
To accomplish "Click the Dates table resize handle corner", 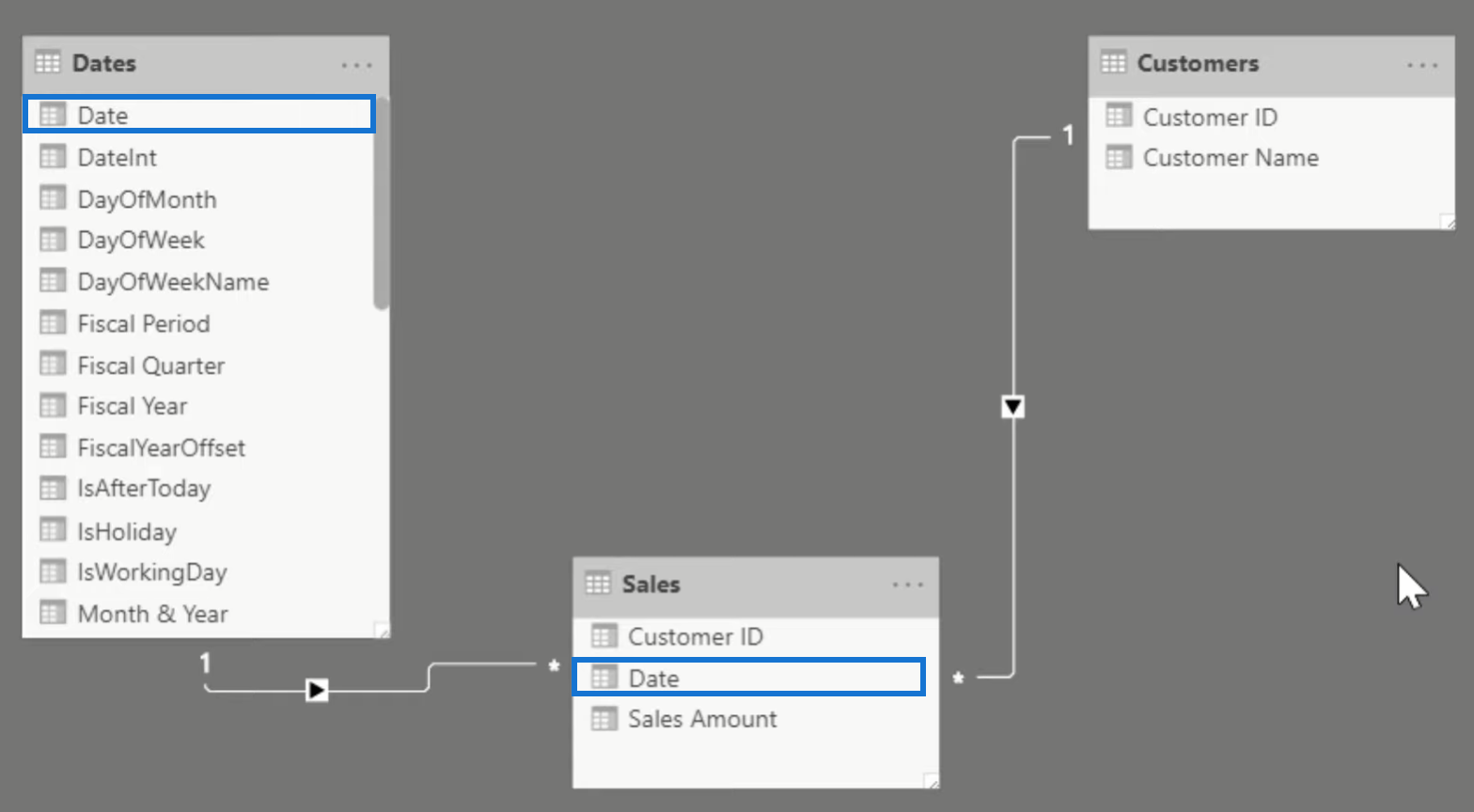I will tap(382, 630).
